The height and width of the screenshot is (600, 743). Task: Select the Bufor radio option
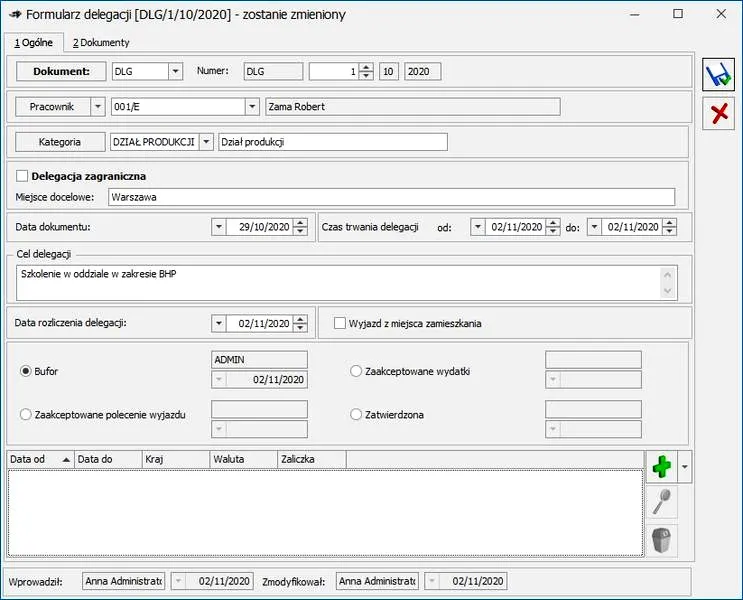tap(25, 371)
